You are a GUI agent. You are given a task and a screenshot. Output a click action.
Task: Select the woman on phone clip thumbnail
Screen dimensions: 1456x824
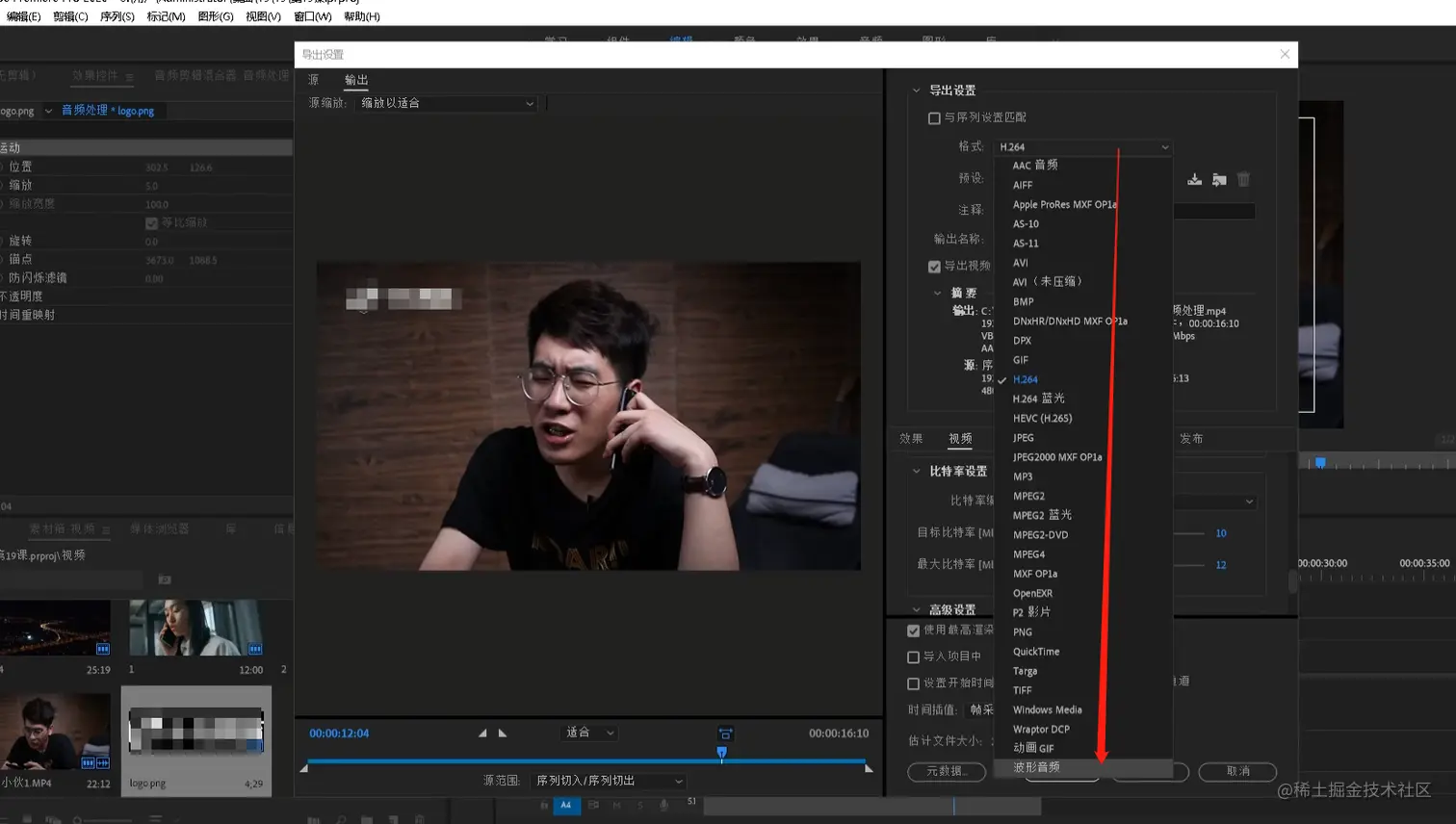196,628
